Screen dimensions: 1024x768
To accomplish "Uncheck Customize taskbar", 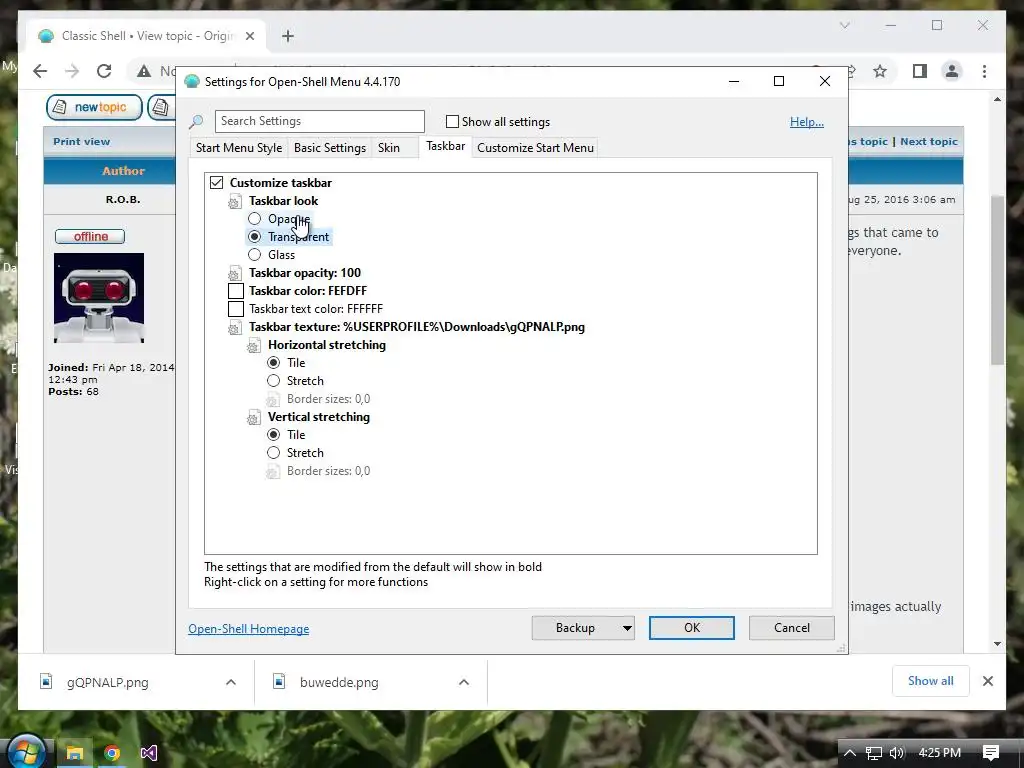I will click(216, 183).
